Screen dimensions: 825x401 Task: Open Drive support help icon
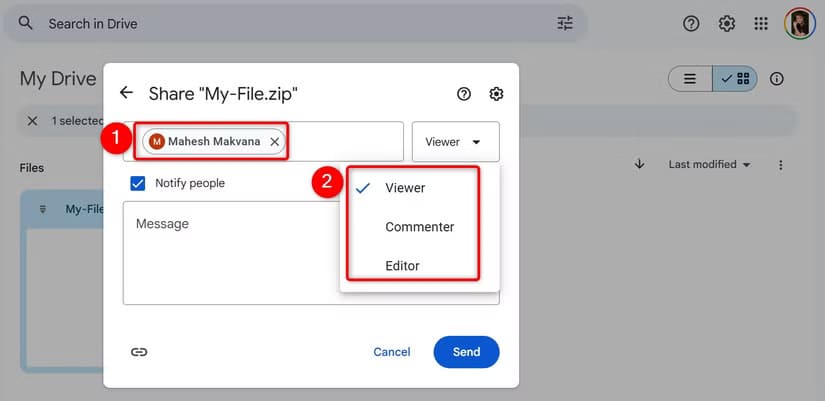[691, 23]
